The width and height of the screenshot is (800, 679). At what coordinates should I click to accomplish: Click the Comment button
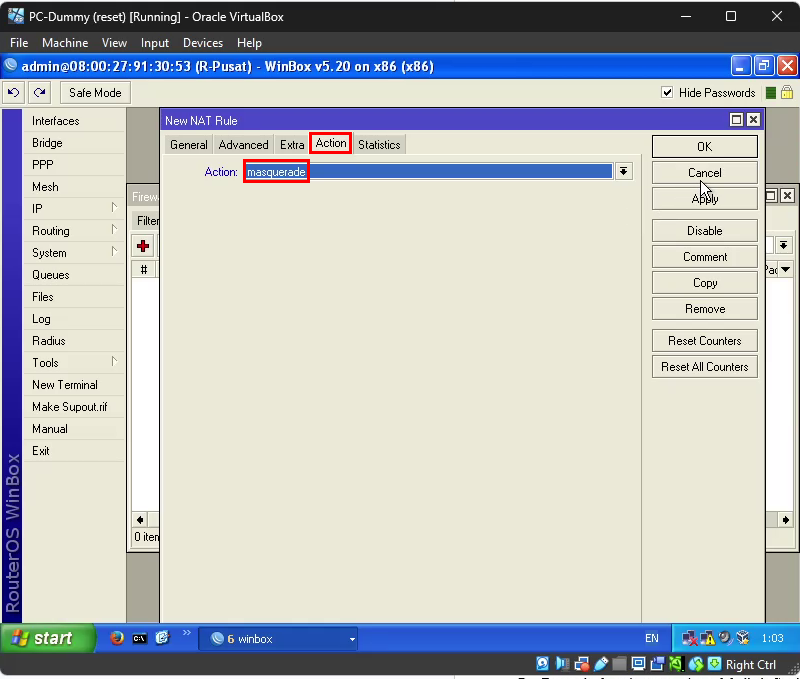click(705, 257)
